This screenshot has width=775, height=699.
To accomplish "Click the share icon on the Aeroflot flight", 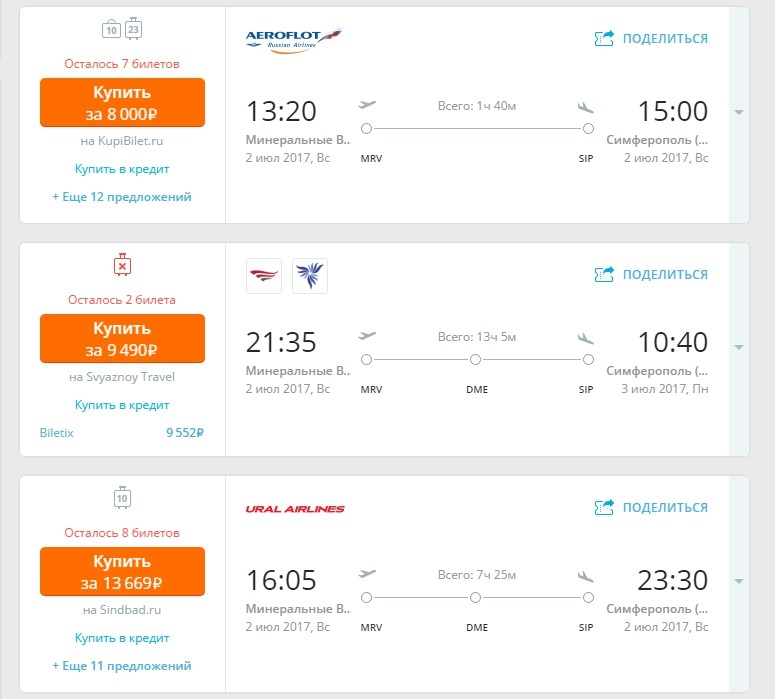I will [604, 39].
